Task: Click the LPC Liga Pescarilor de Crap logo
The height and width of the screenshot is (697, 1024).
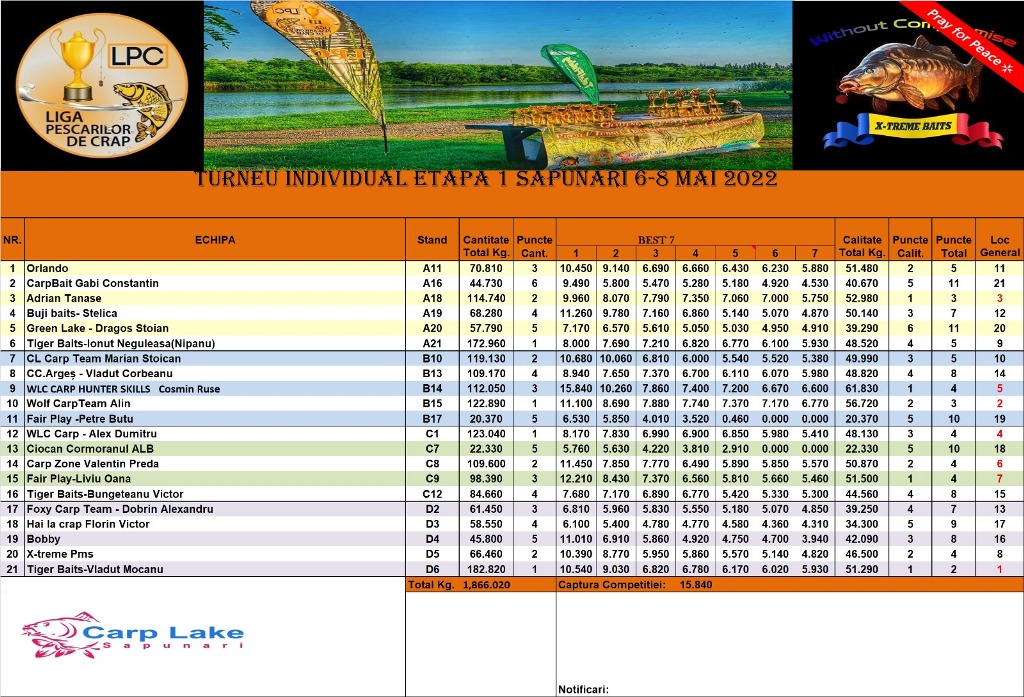Action: coord(100,90)
